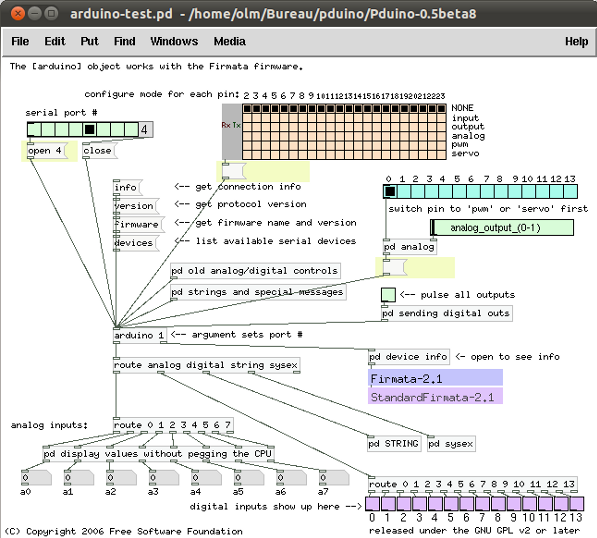Select NONE cell for pin 2
This screenshot has width=597, height=538.
[x=247, y=109]
